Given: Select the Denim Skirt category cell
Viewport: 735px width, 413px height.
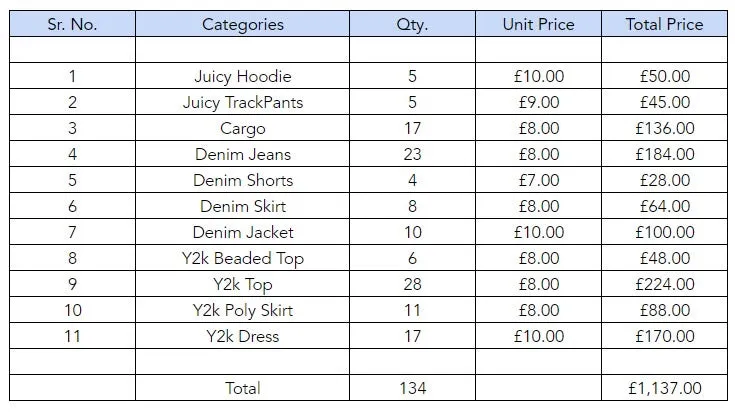Looking at the screenshot, I should click(x=242, y=206).
